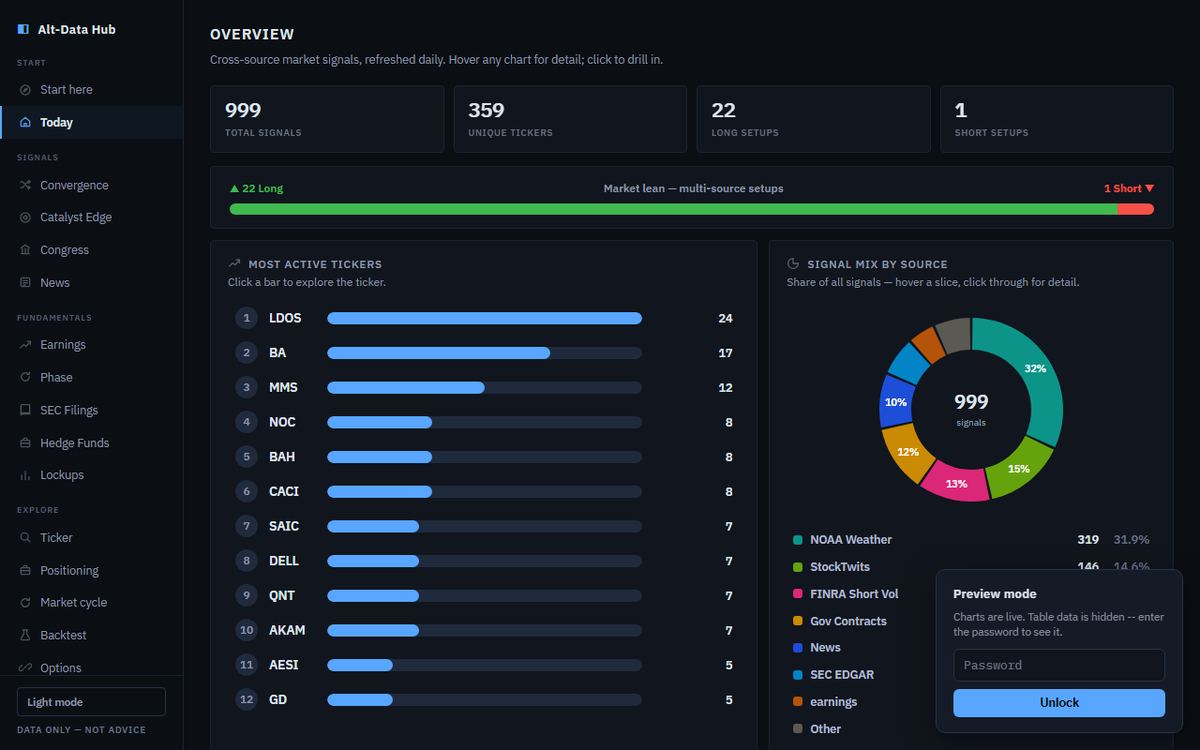Image resolution: width=1200 pixels, height=750 pixels.
Task: Click the Phase cycle icon
Action: [25, 377]
